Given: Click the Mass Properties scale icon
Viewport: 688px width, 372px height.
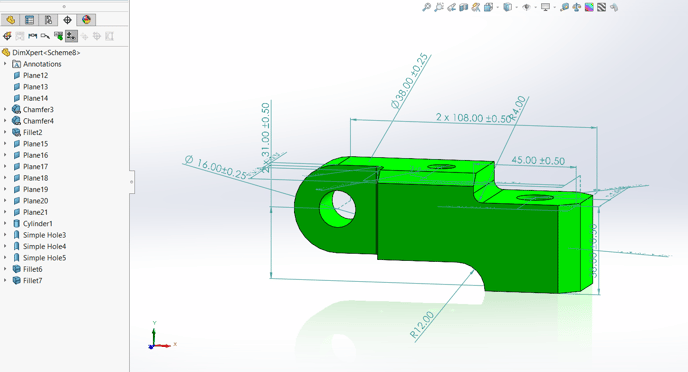Looking at the screenshot, I should point(577,7).
